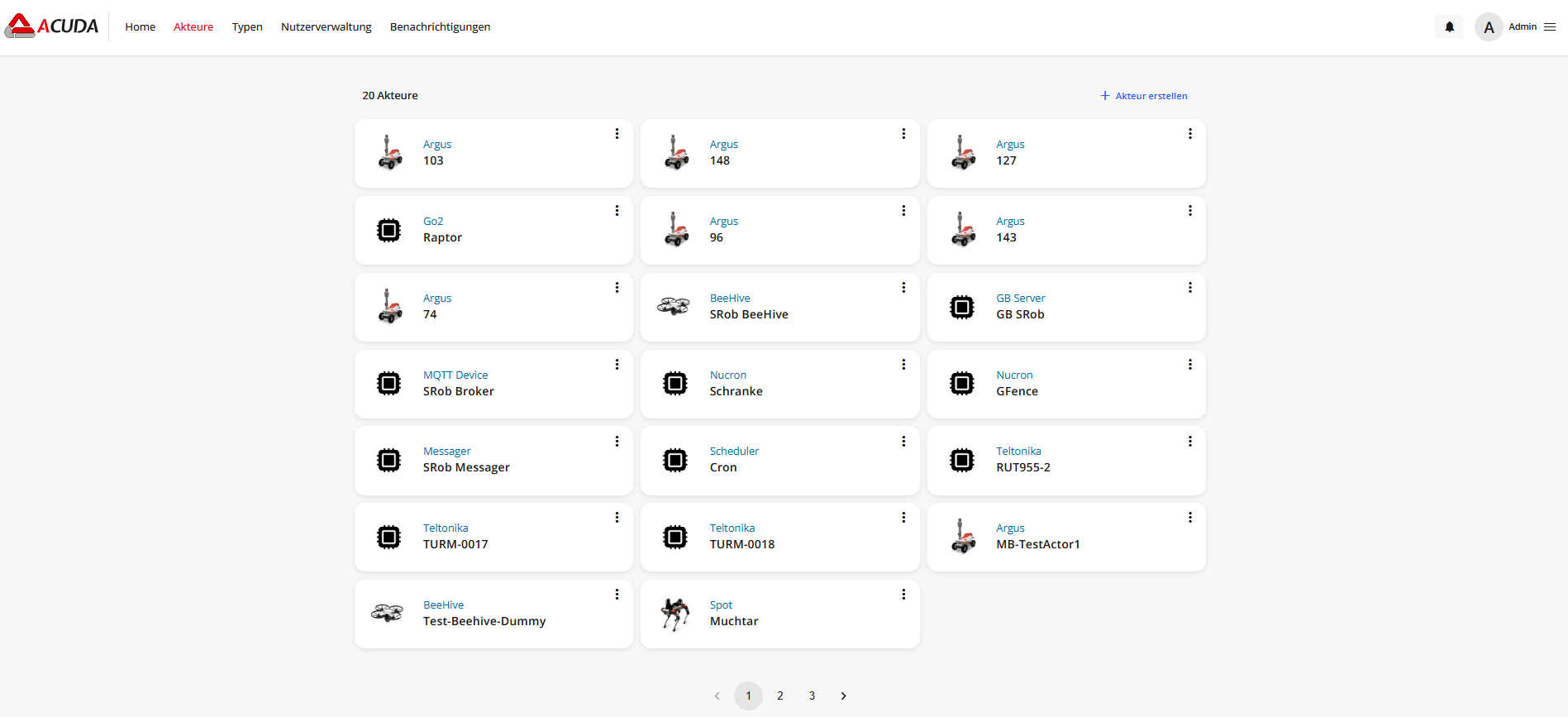
Task: Open Nutzerverwaltung in the navigation
Action: 326,27
